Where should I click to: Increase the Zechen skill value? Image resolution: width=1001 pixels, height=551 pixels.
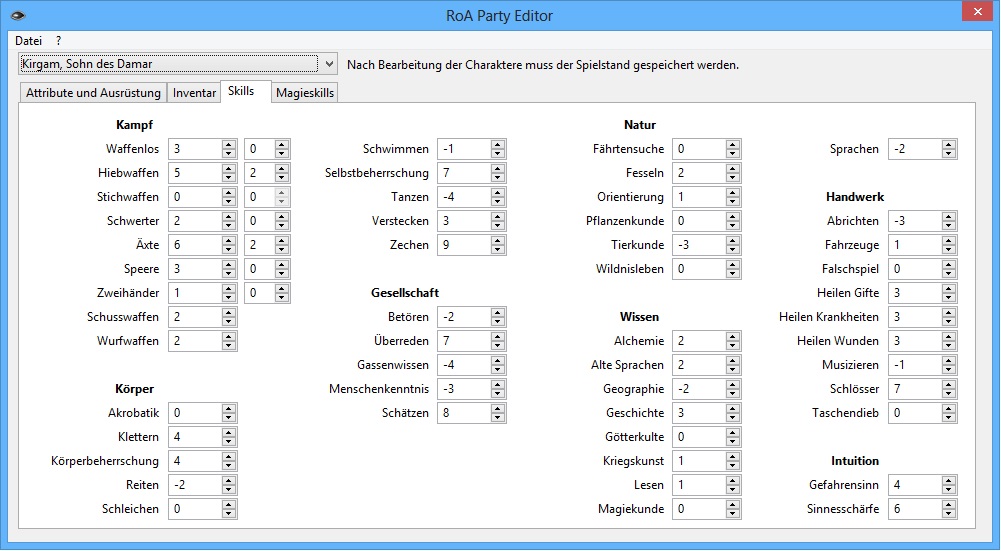click(498, 241)
